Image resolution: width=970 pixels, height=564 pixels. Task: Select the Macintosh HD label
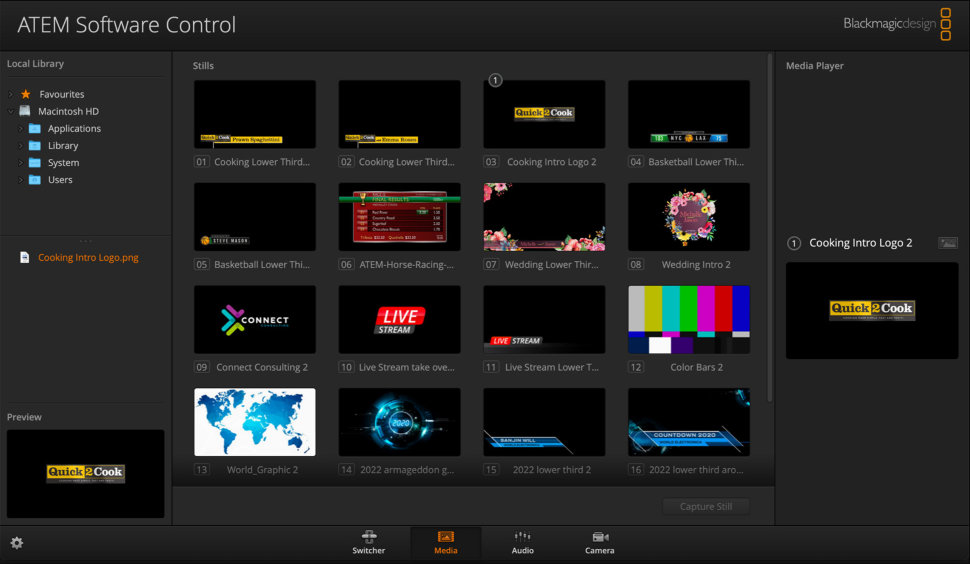pos(68,111)
